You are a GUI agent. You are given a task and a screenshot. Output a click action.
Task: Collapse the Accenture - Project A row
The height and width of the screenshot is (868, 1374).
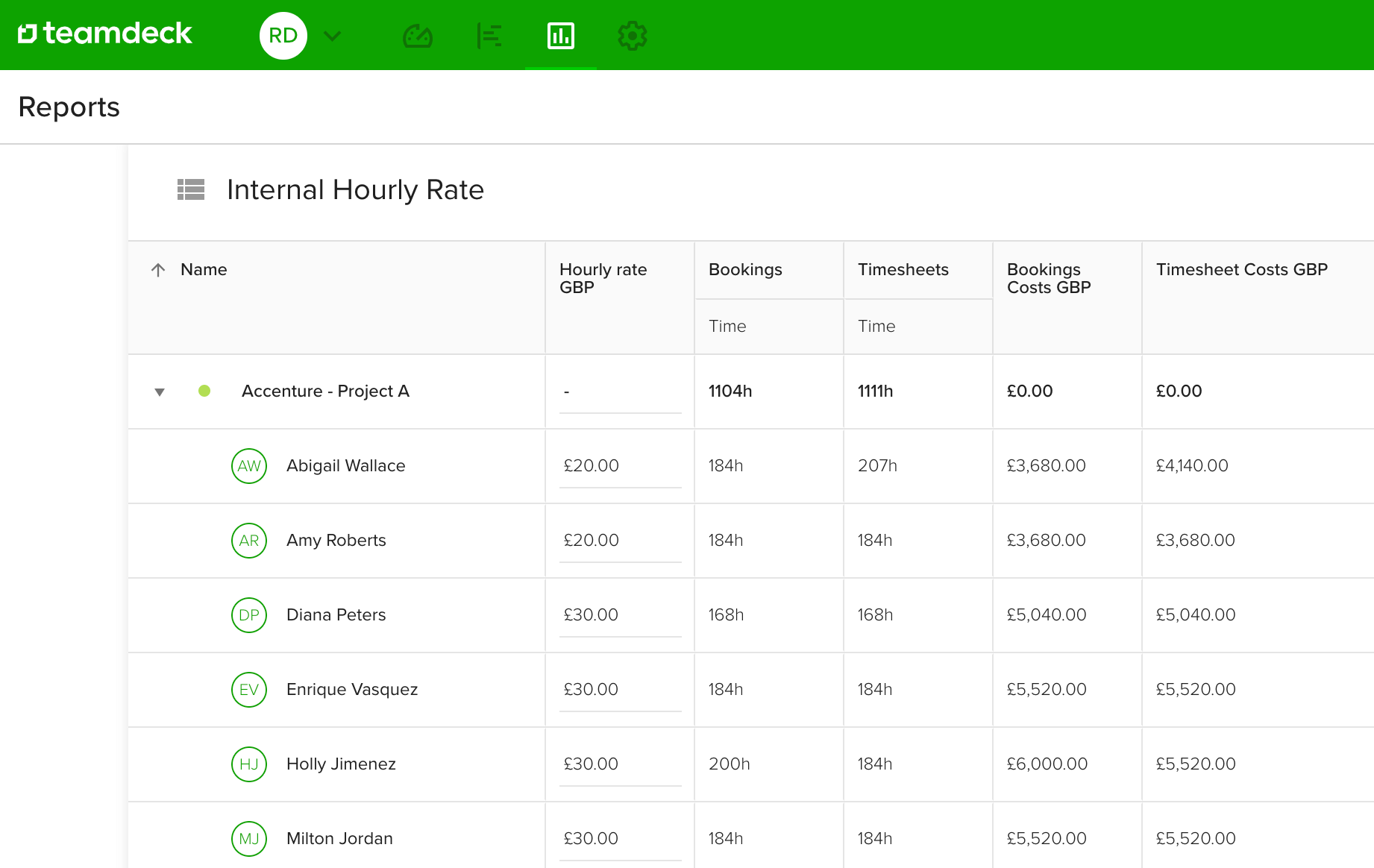(x=160, y=391)
